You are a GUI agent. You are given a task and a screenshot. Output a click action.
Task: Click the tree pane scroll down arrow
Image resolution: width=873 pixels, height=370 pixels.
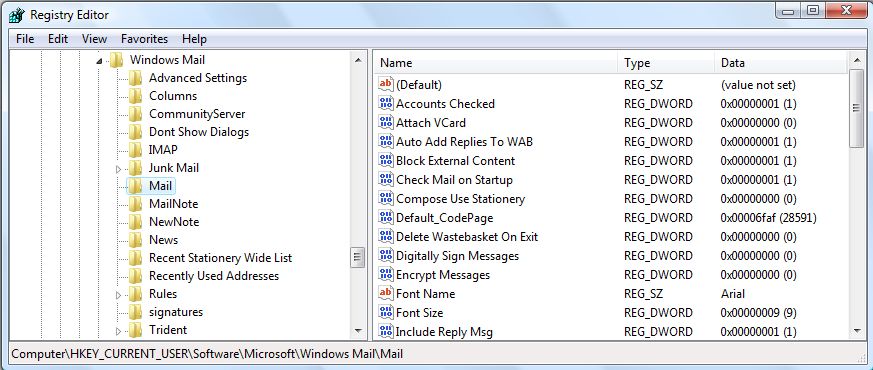(358, 332)
